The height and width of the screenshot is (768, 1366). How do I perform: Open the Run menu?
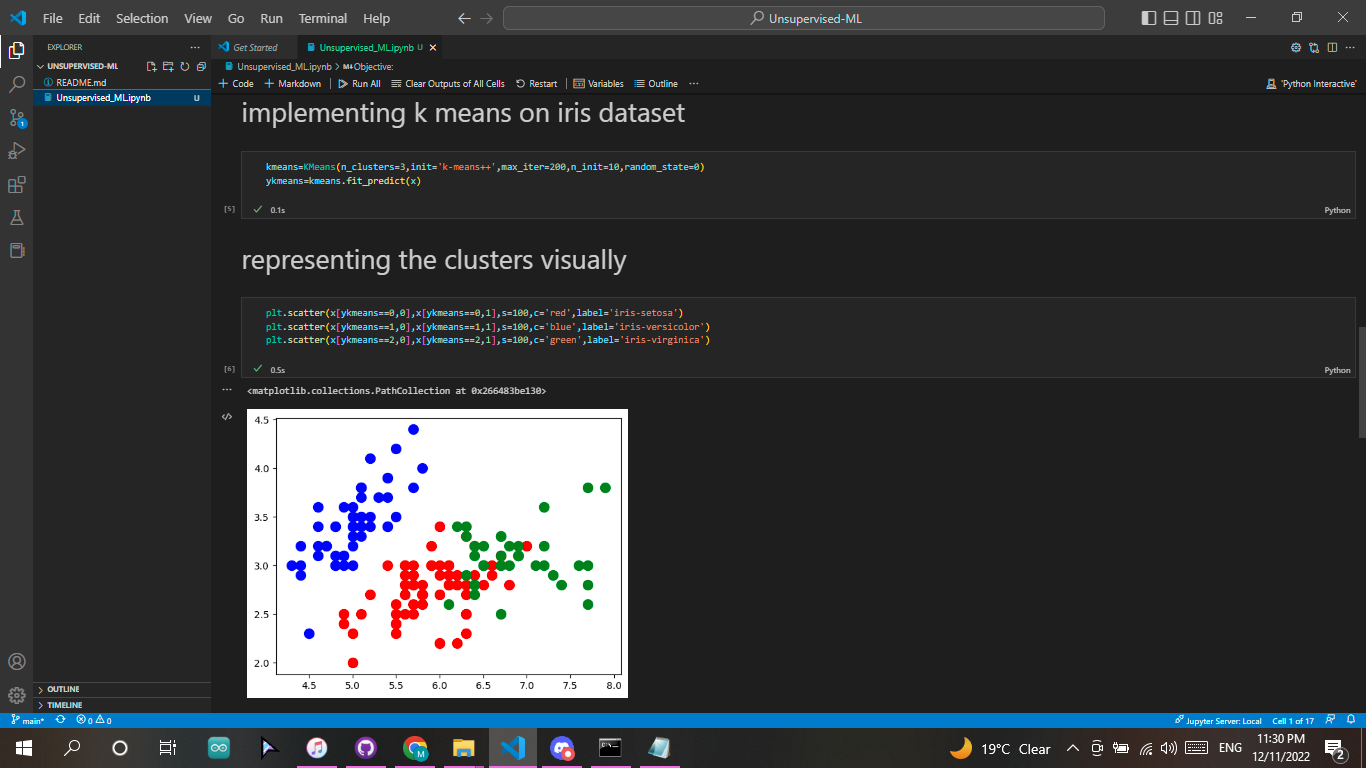[x=271, y=18]
